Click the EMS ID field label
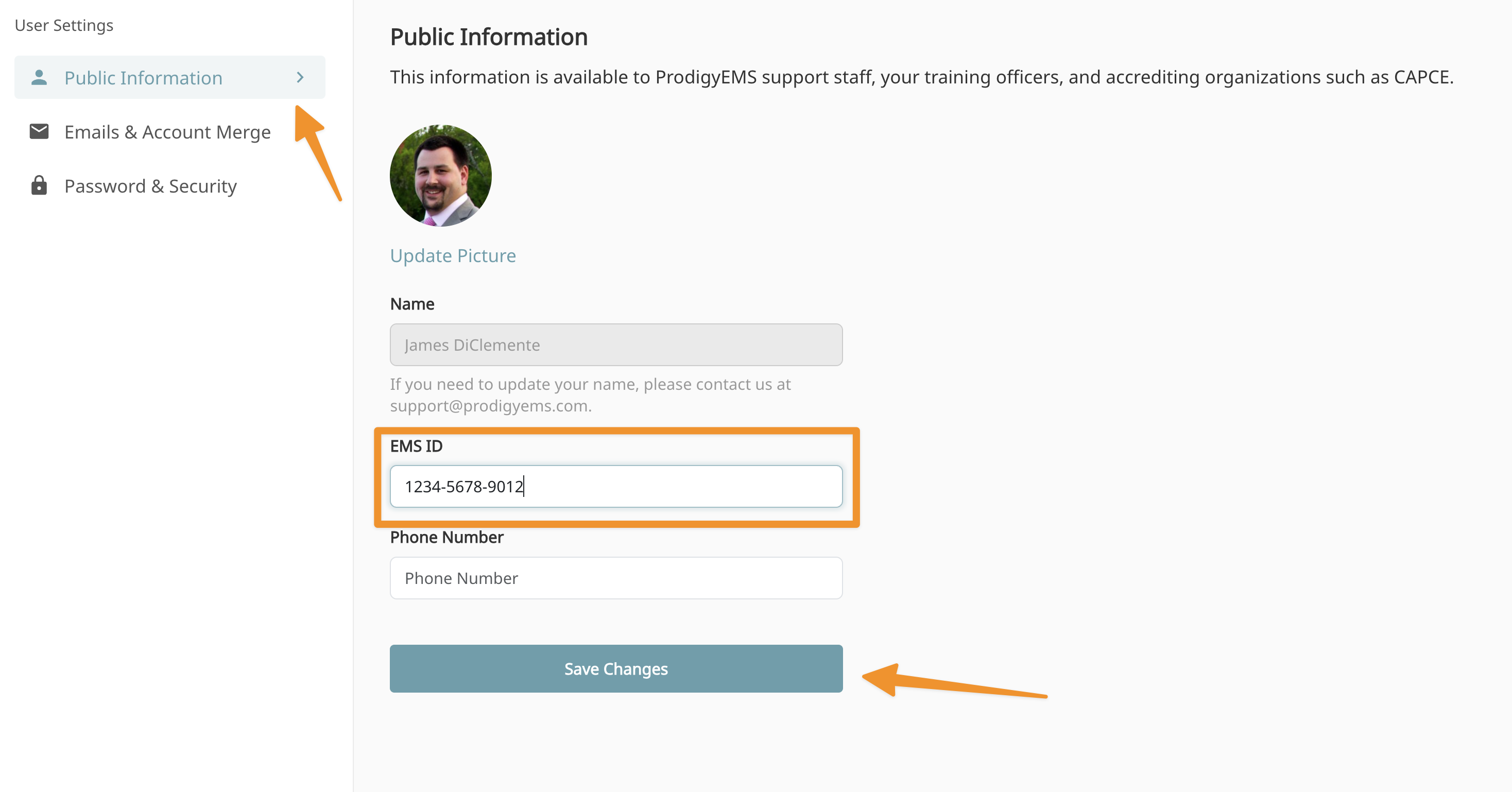 416,446
